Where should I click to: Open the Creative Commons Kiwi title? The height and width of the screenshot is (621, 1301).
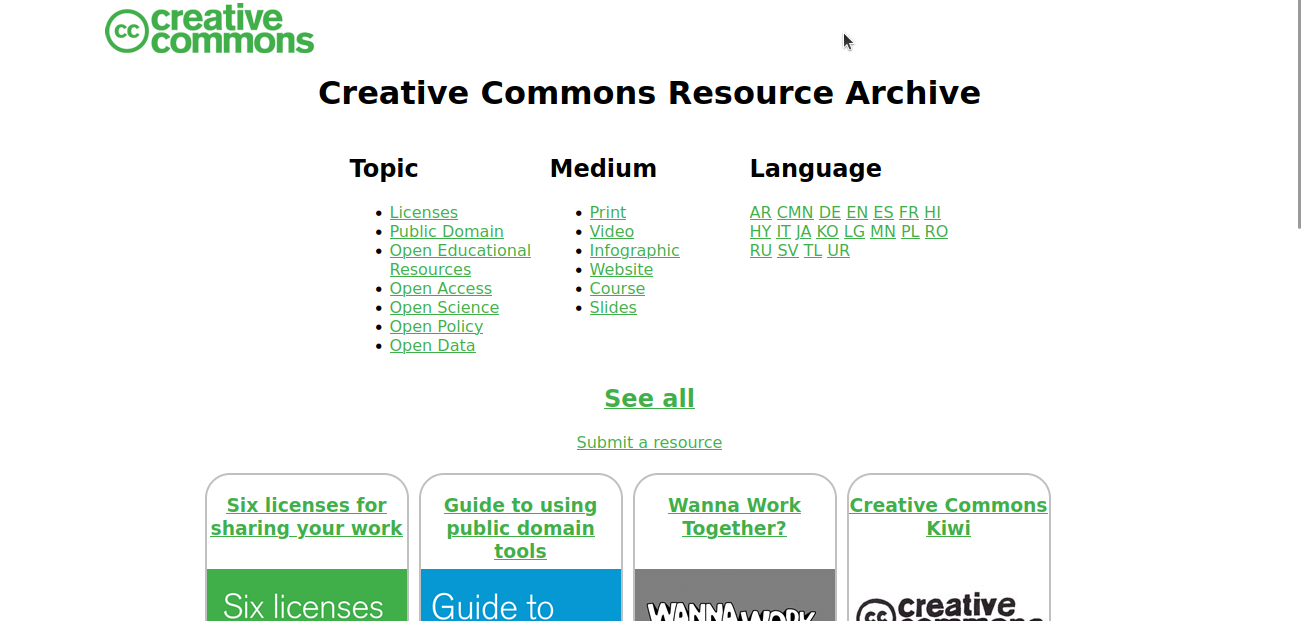pyautogui.click(x=949, y=517)
